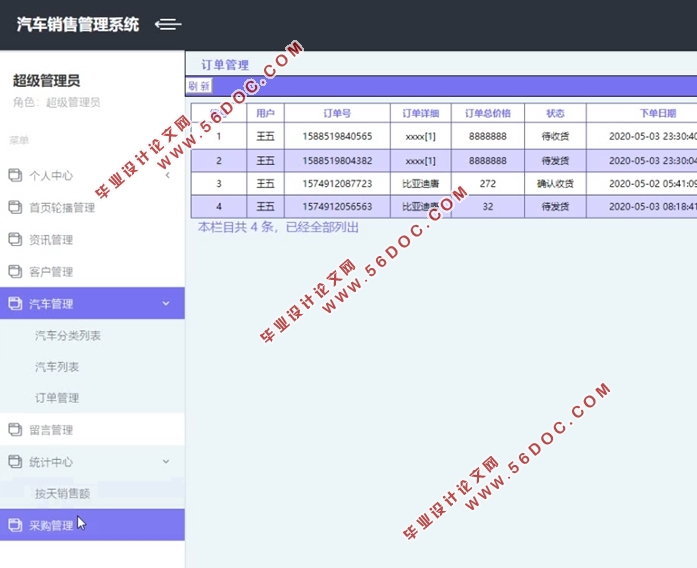Click the 留言管理 menu icon

15,430
